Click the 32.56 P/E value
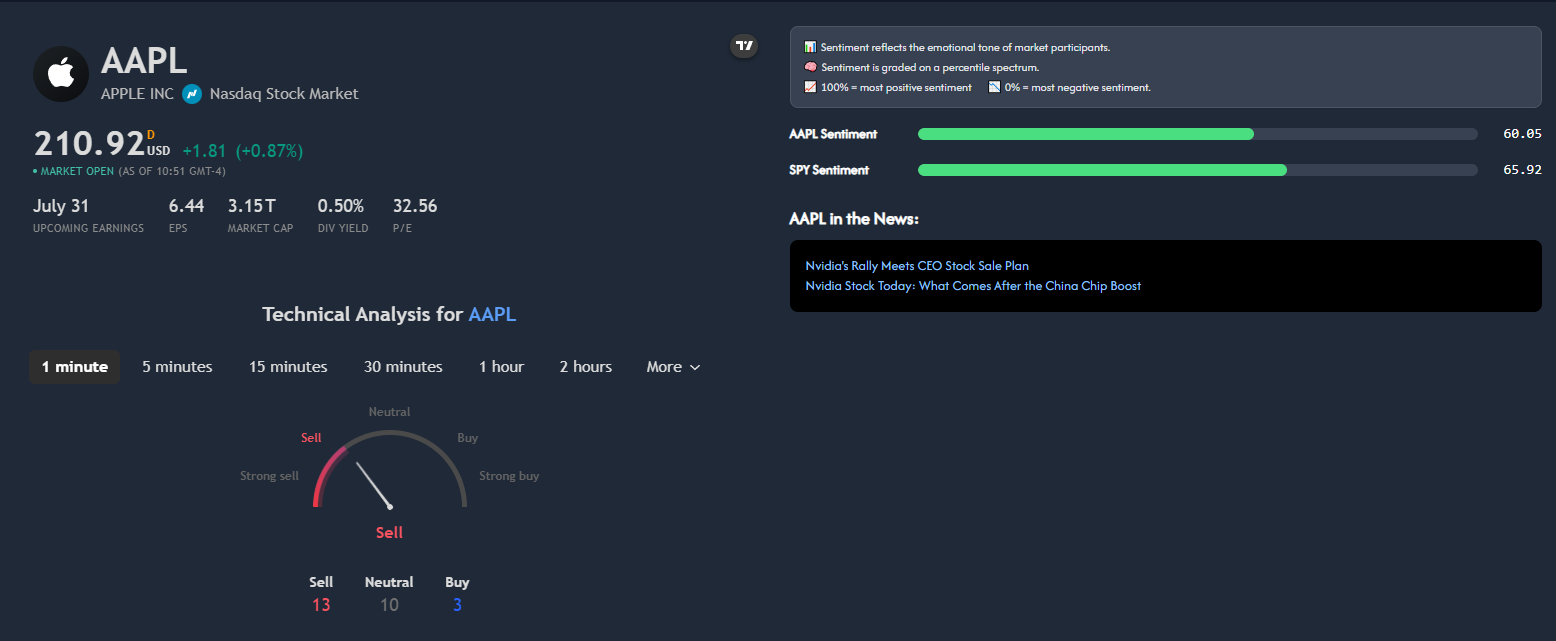The height and width of the screenshot is (641, 1556). coord(415,206)
